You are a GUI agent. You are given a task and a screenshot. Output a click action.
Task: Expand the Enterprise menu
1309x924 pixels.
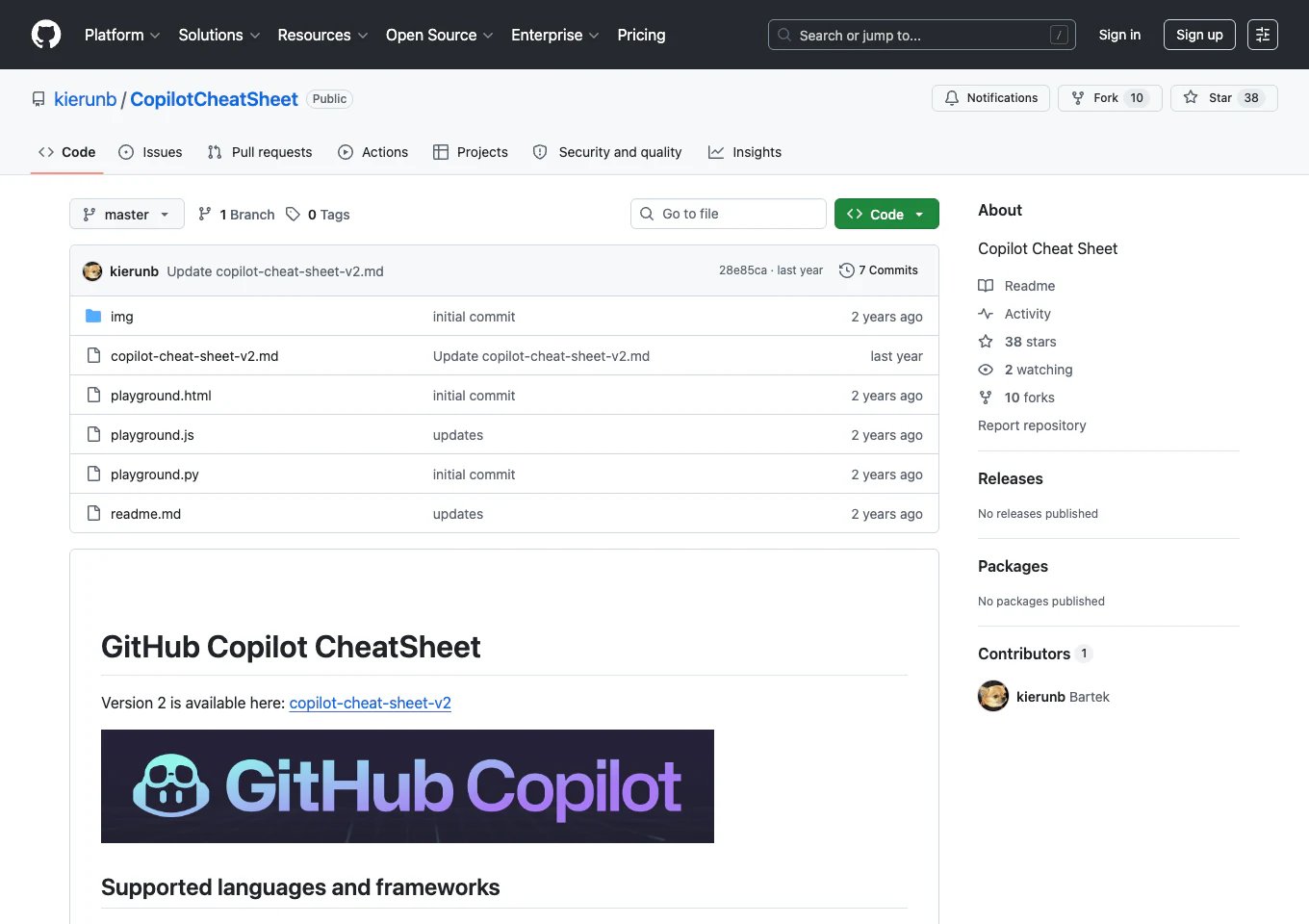[555, 35]
